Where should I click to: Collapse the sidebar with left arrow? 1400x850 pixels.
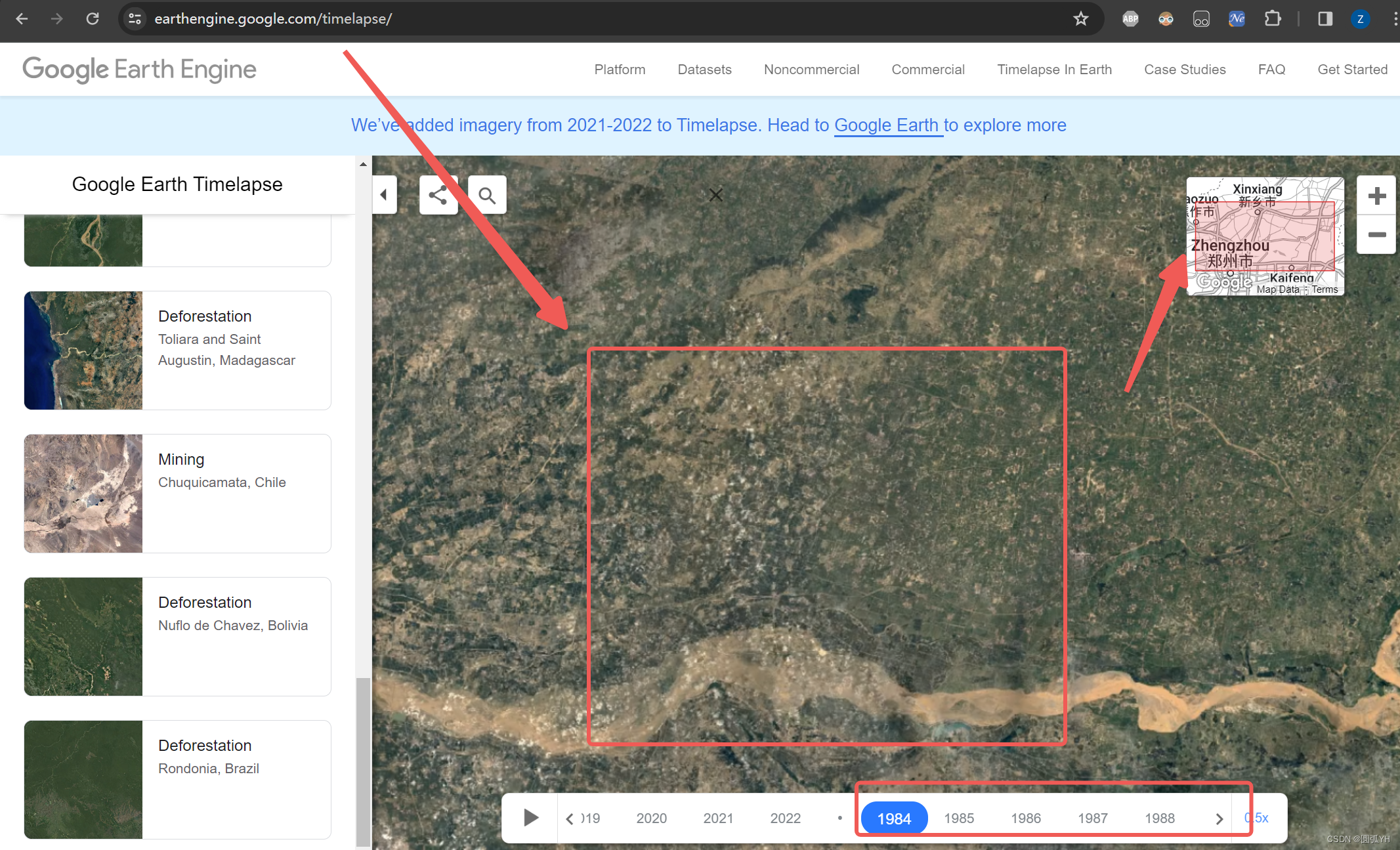coord(384,195)
